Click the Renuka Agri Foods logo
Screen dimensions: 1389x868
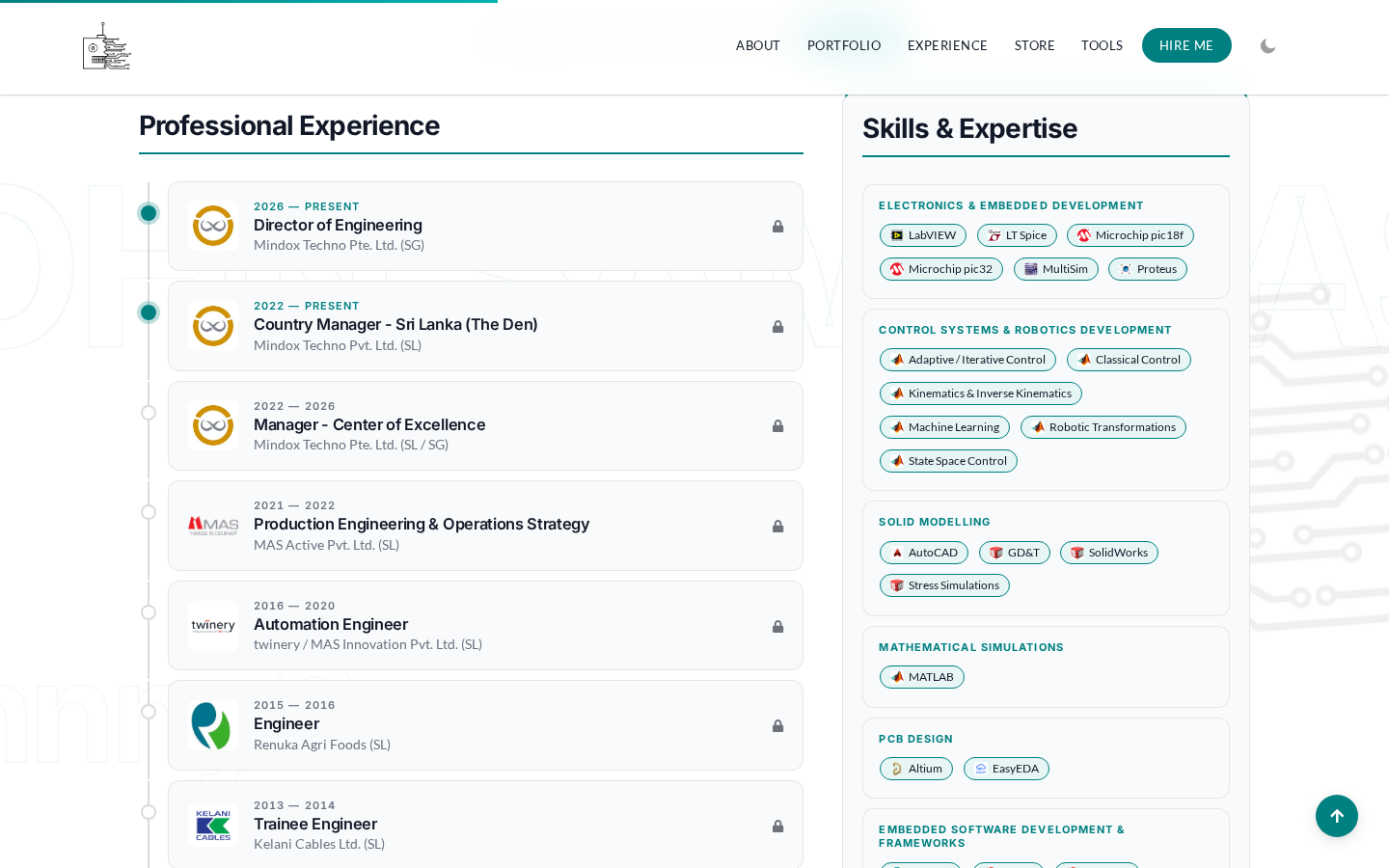[213, 725]
